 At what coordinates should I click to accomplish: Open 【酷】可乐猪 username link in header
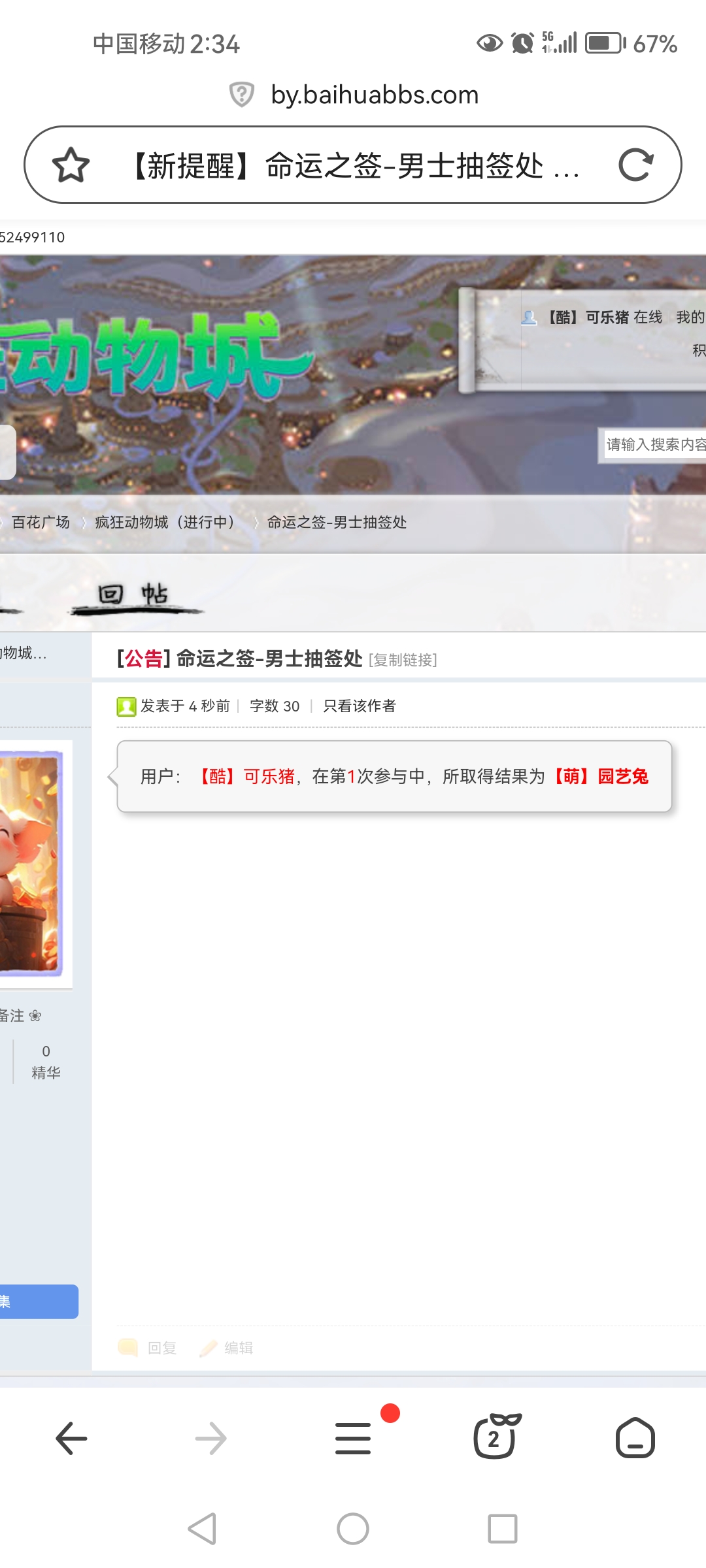click(587, 318)
